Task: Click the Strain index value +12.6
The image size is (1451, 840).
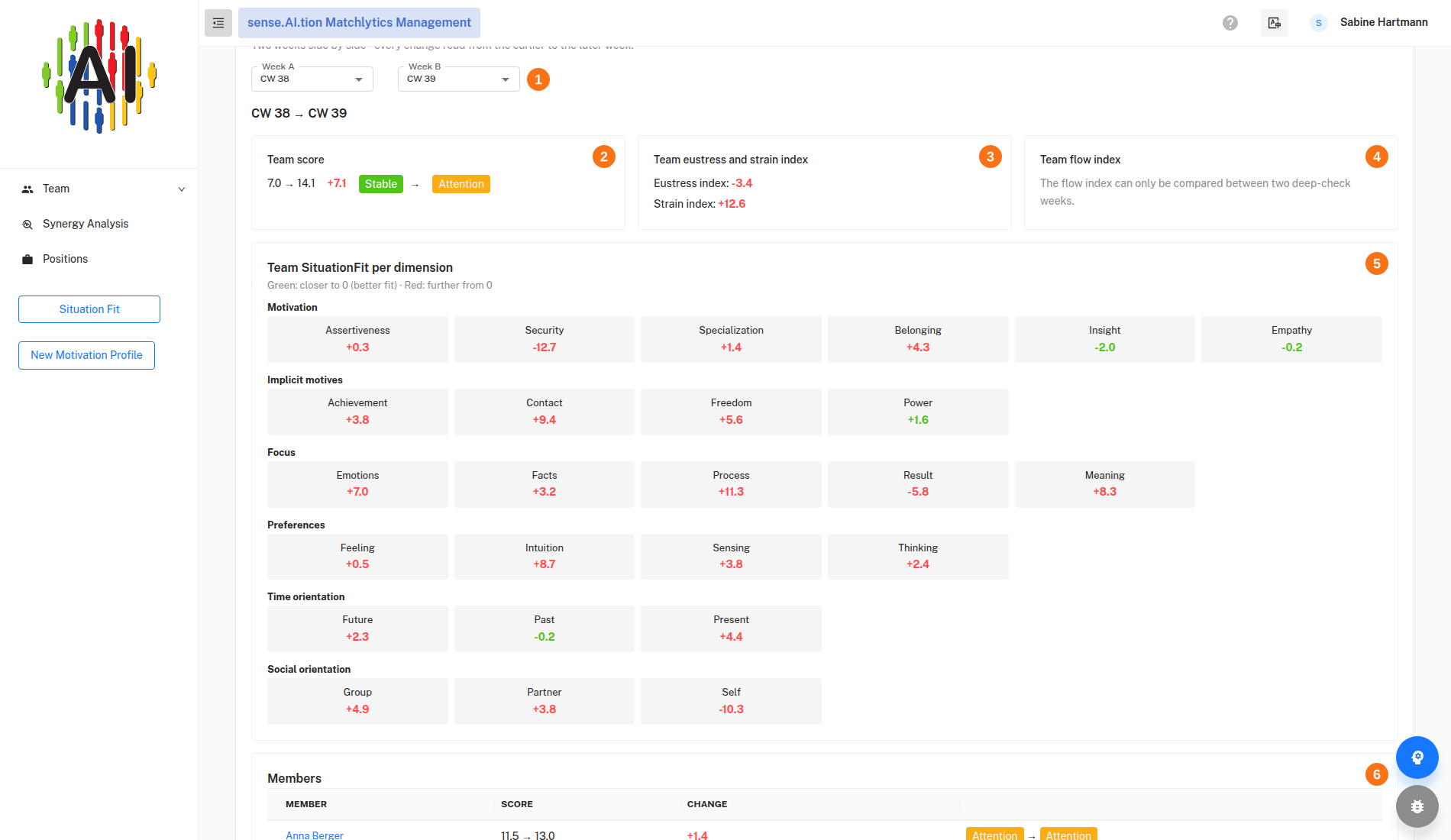Action: [x=732, y=204]
